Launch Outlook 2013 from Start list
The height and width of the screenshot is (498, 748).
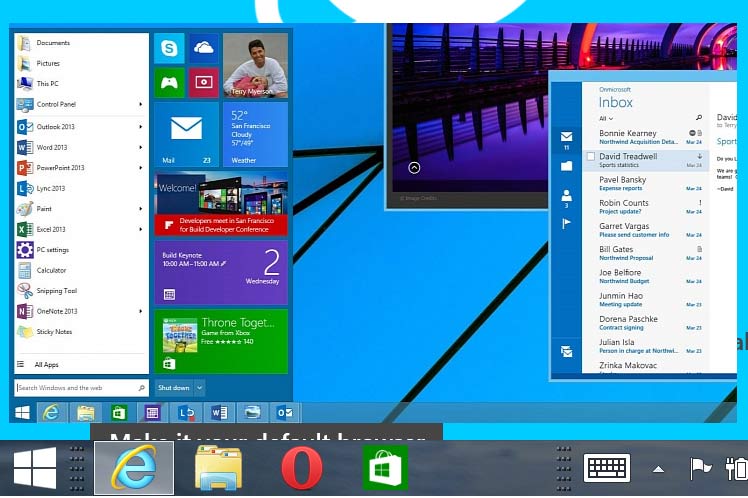pos(55,127)
